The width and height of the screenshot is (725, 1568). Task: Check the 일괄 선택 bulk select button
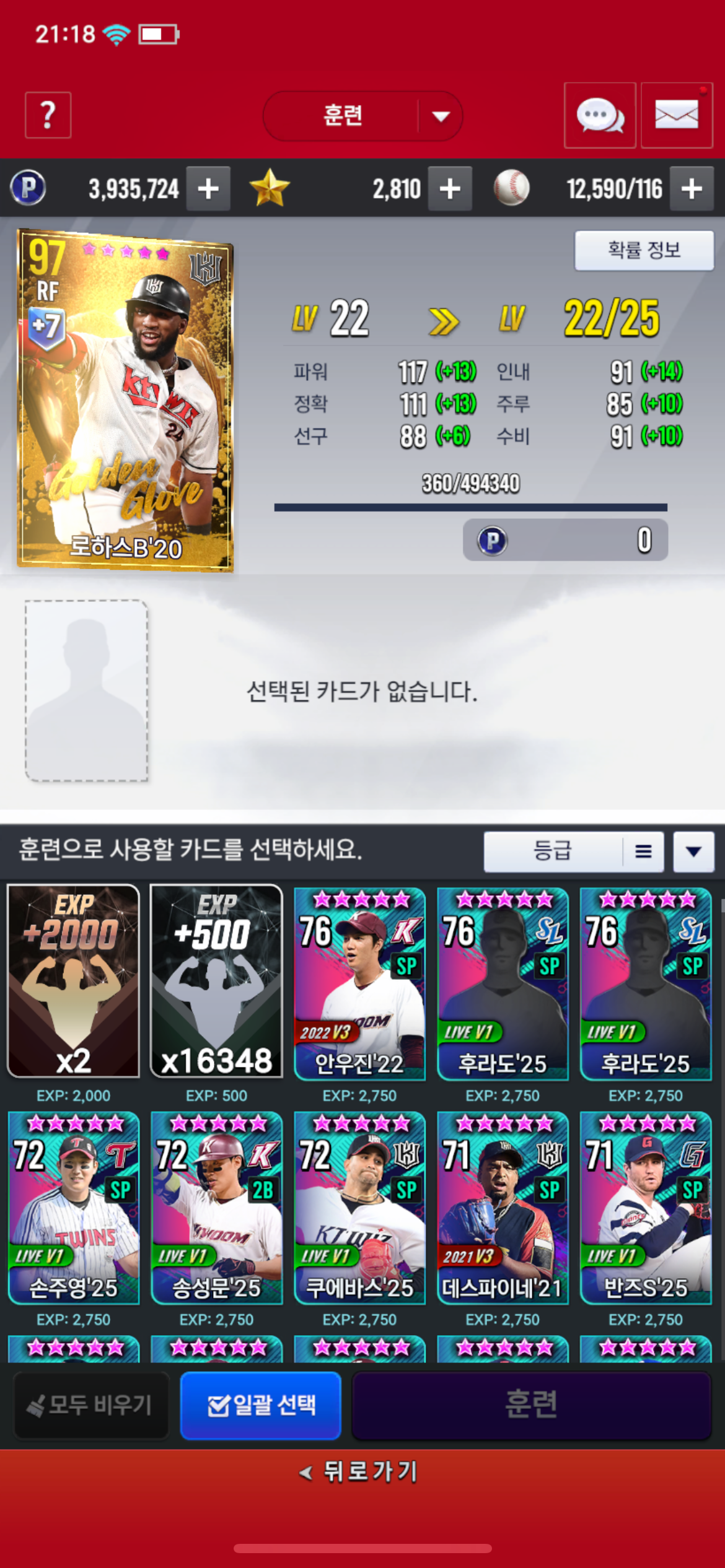(261, 1405)
